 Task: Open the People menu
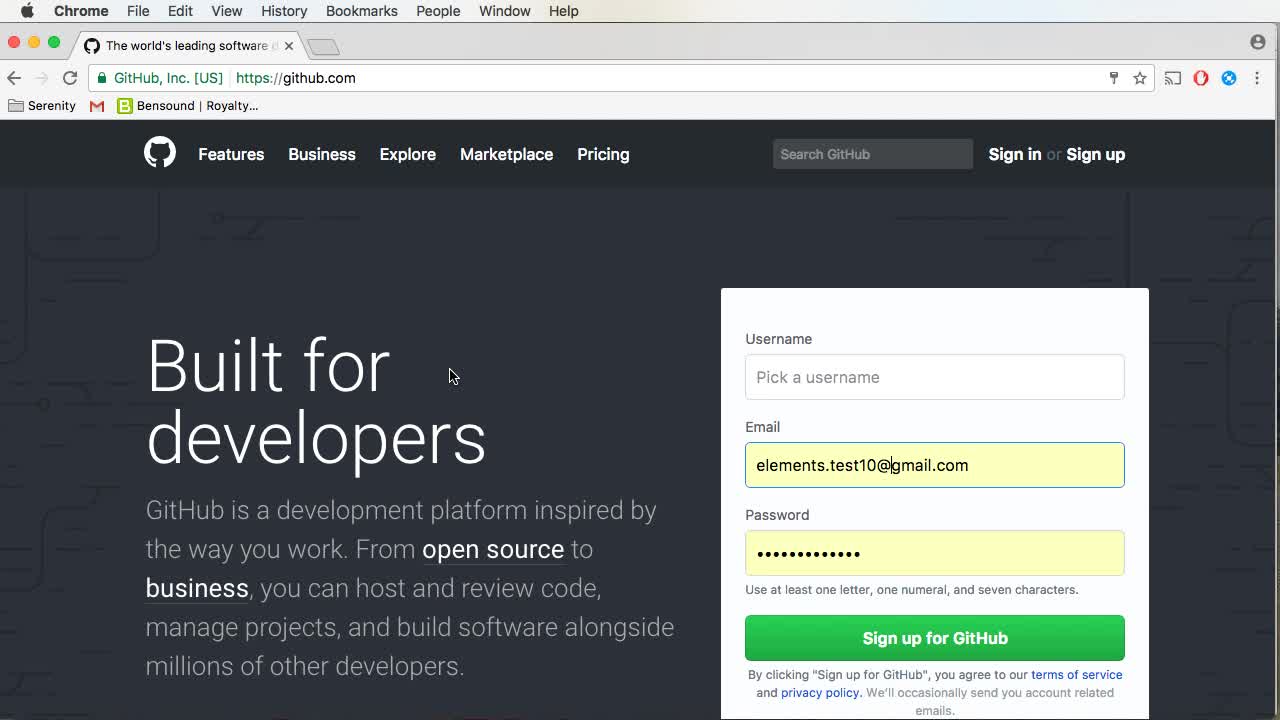[x=438, y=11]
